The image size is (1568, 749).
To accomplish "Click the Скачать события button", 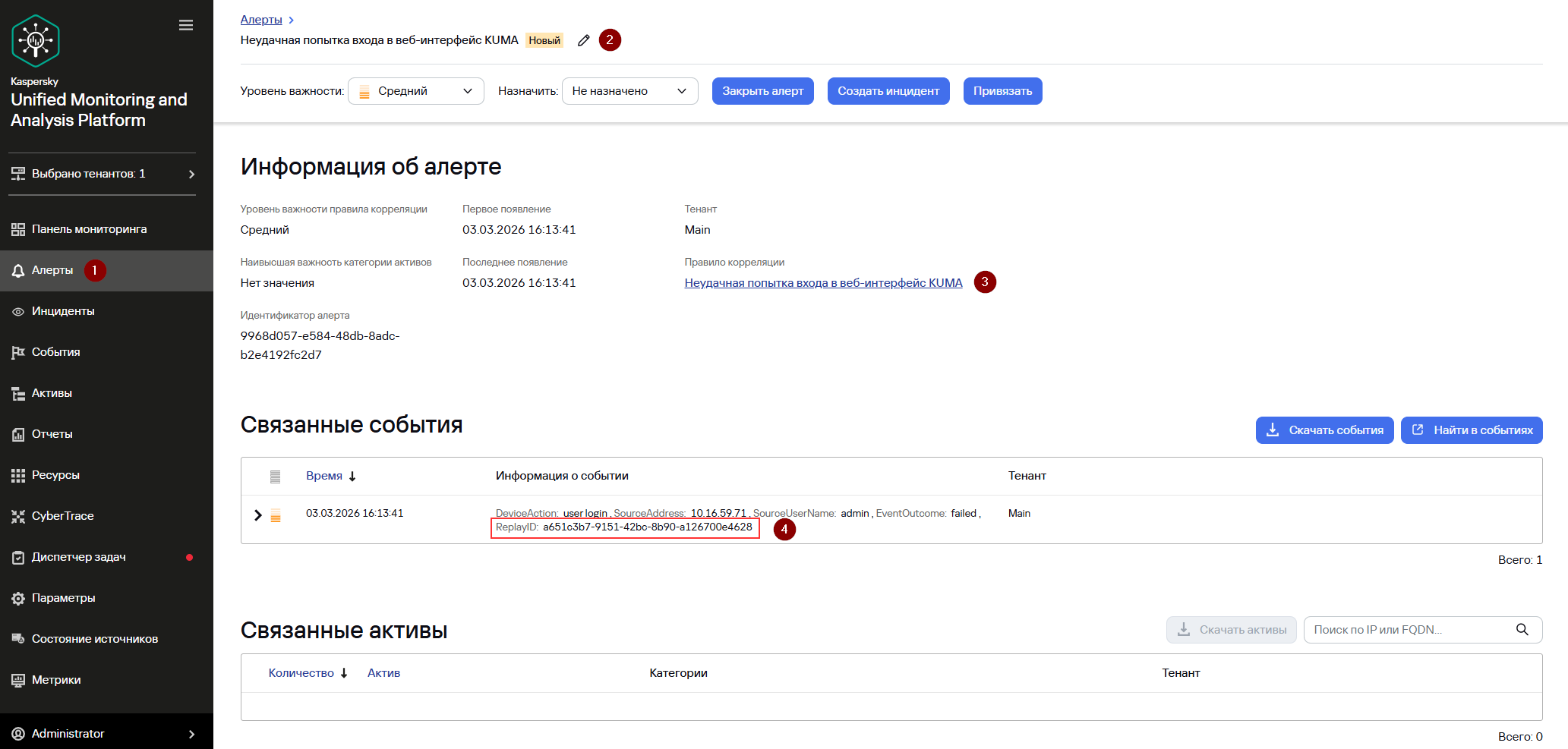I will tap(1324, 430).
